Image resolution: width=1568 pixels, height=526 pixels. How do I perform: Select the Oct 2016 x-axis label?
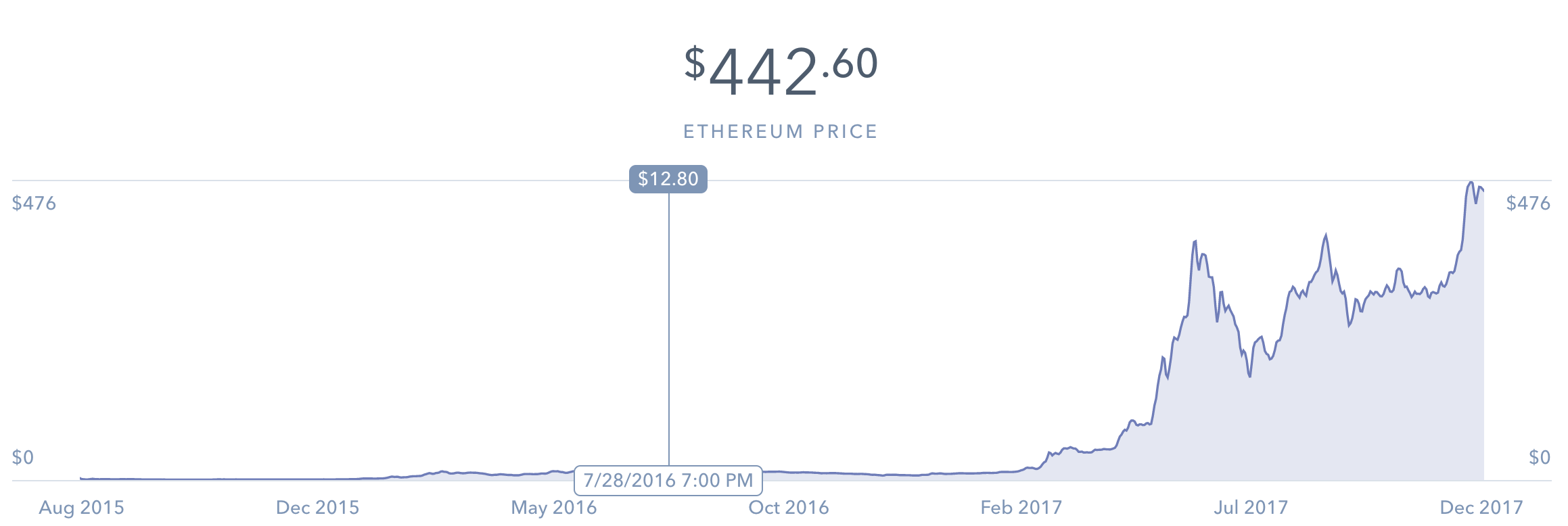click(x=789, y=508)
